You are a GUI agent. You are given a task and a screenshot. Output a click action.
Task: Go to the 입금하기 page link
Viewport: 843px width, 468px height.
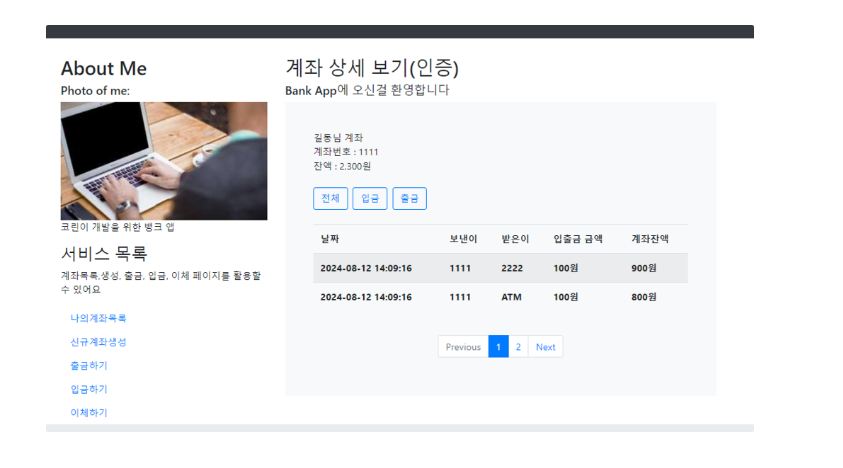(x=89, y=389)
